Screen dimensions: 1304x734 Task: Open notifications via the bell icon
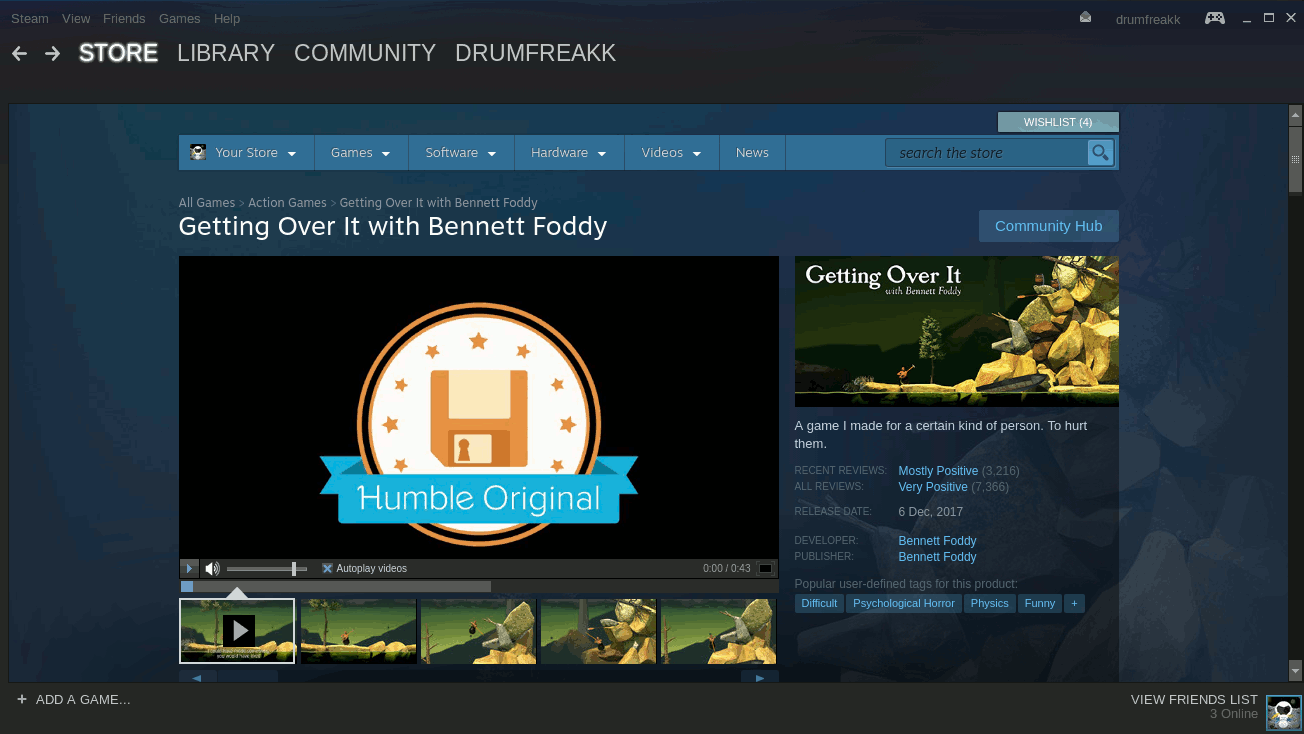pos(1085,17)
